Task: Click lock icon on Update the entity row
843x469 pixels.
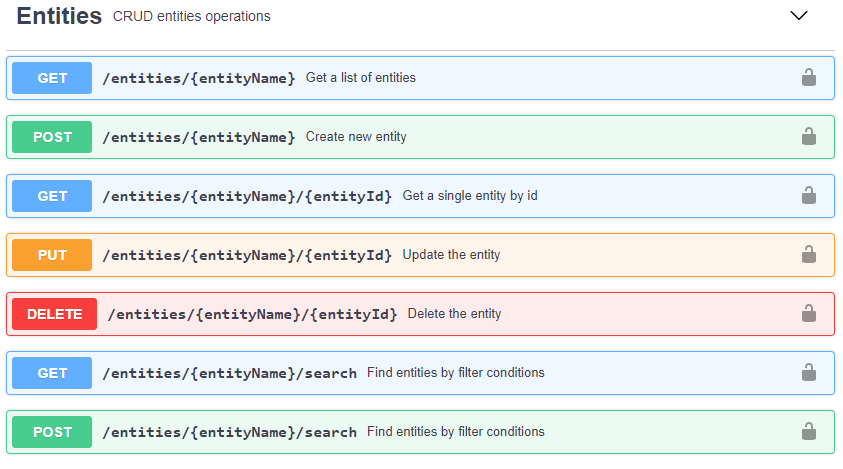Action: tap(809, 254)
